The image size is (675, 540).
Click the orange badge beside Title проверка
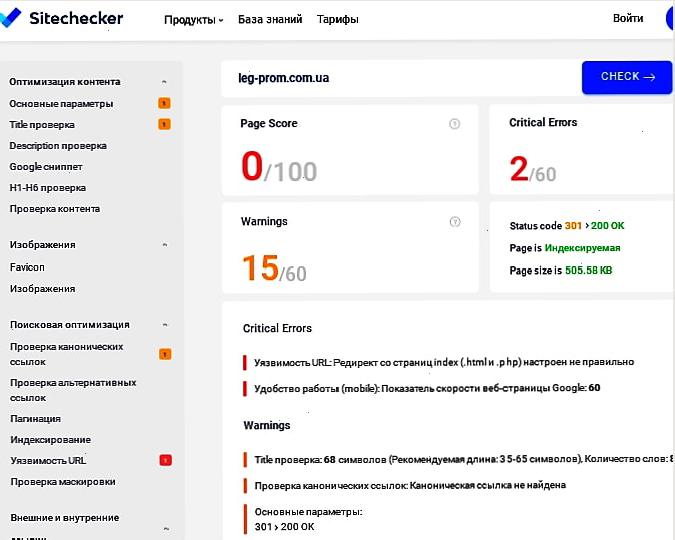(164, 124)
